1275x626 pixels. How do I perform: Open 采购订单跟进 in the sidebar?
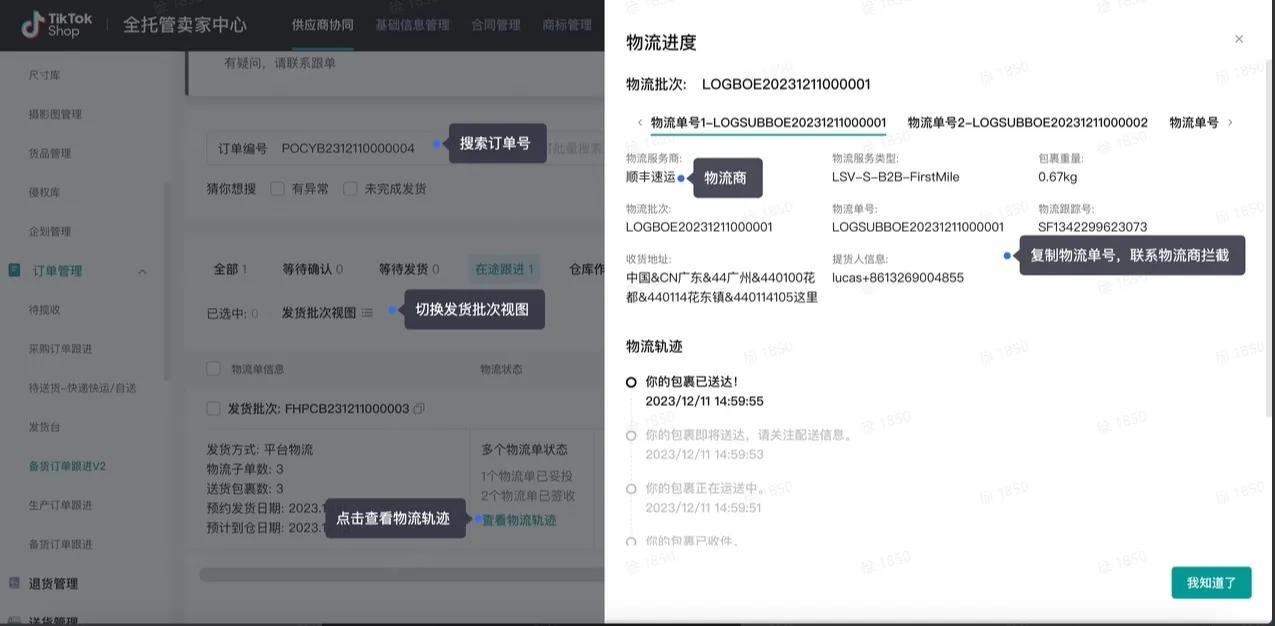60,349
